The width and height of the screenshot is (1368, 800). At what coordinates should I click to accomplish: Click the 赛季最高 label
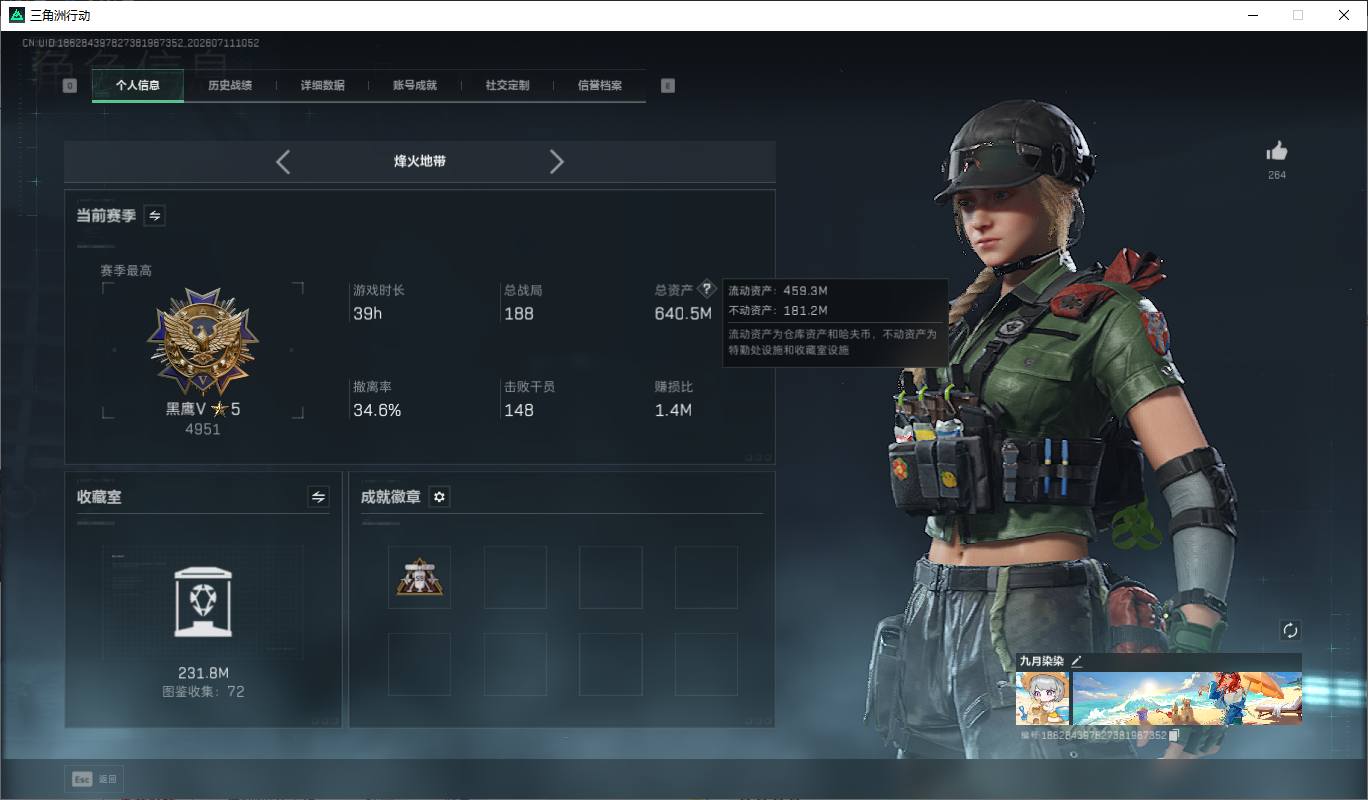126,271
